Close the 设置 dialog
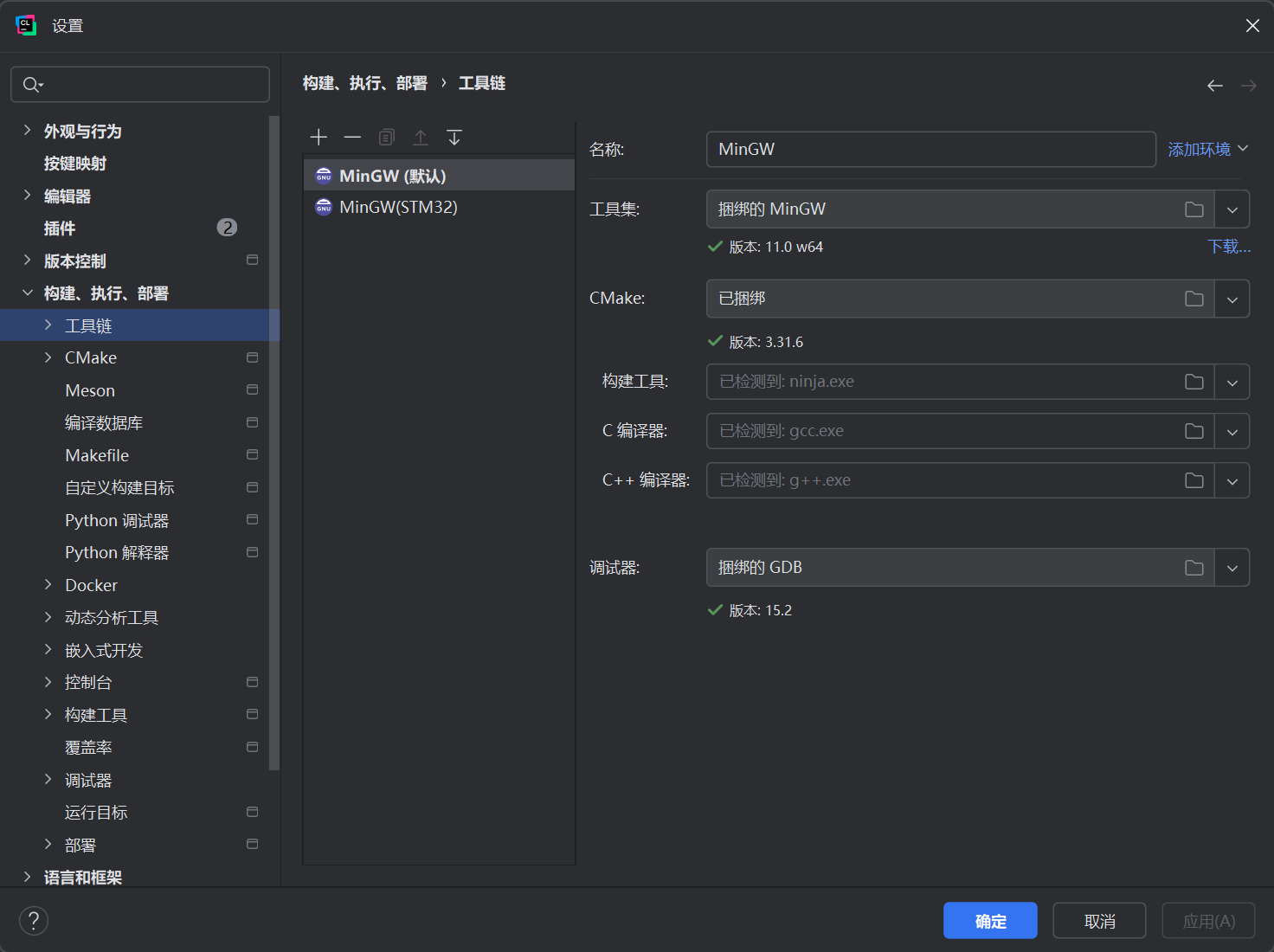The height and width of the screenshot is (952, 1274). [x=1252, y=26]
